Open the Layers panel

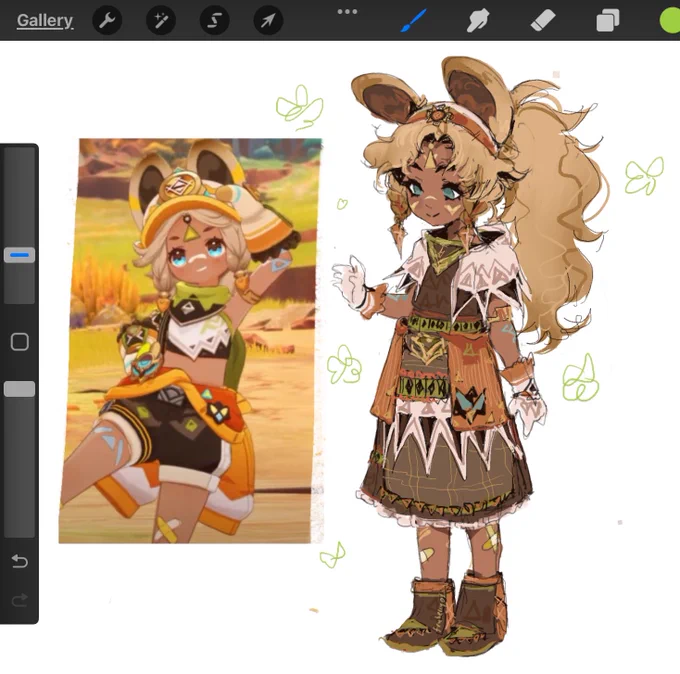pyautogui.click(x=608, y=21)
